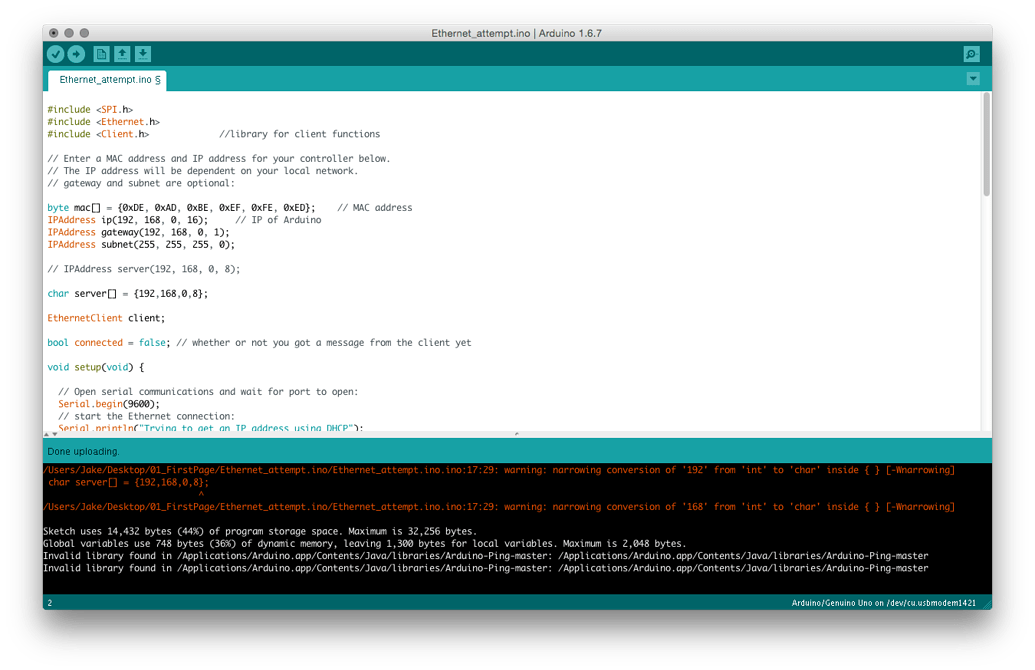
Task: Click the Upload arrow button
Action: point(77,54)
